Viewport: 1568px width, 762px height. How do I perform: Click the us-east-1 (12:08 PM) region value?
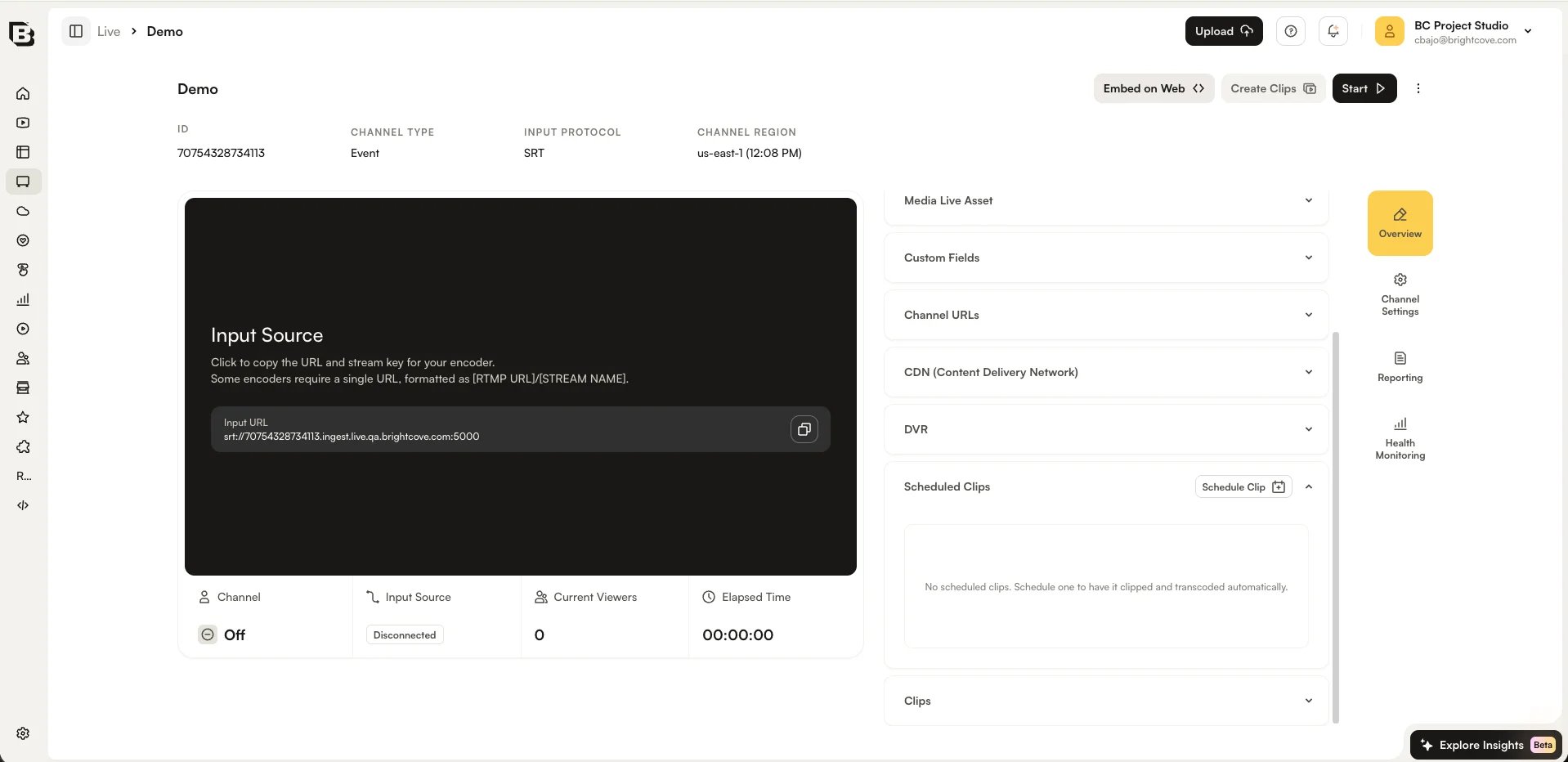(749, 153)
